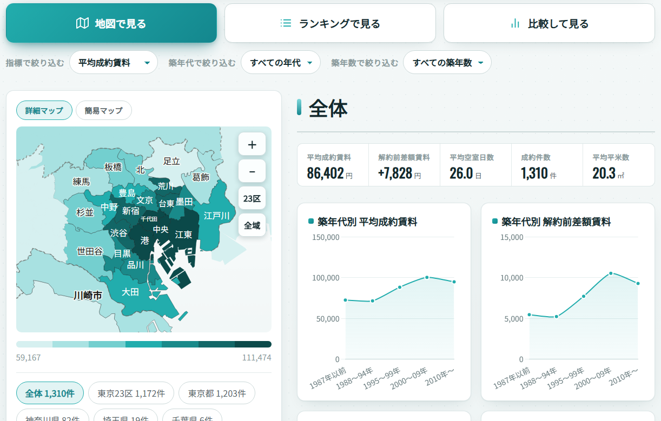This screenshot has height=421, width=661.
Task: Zoom in the map with plus button
Action: (x=252, y=145)
